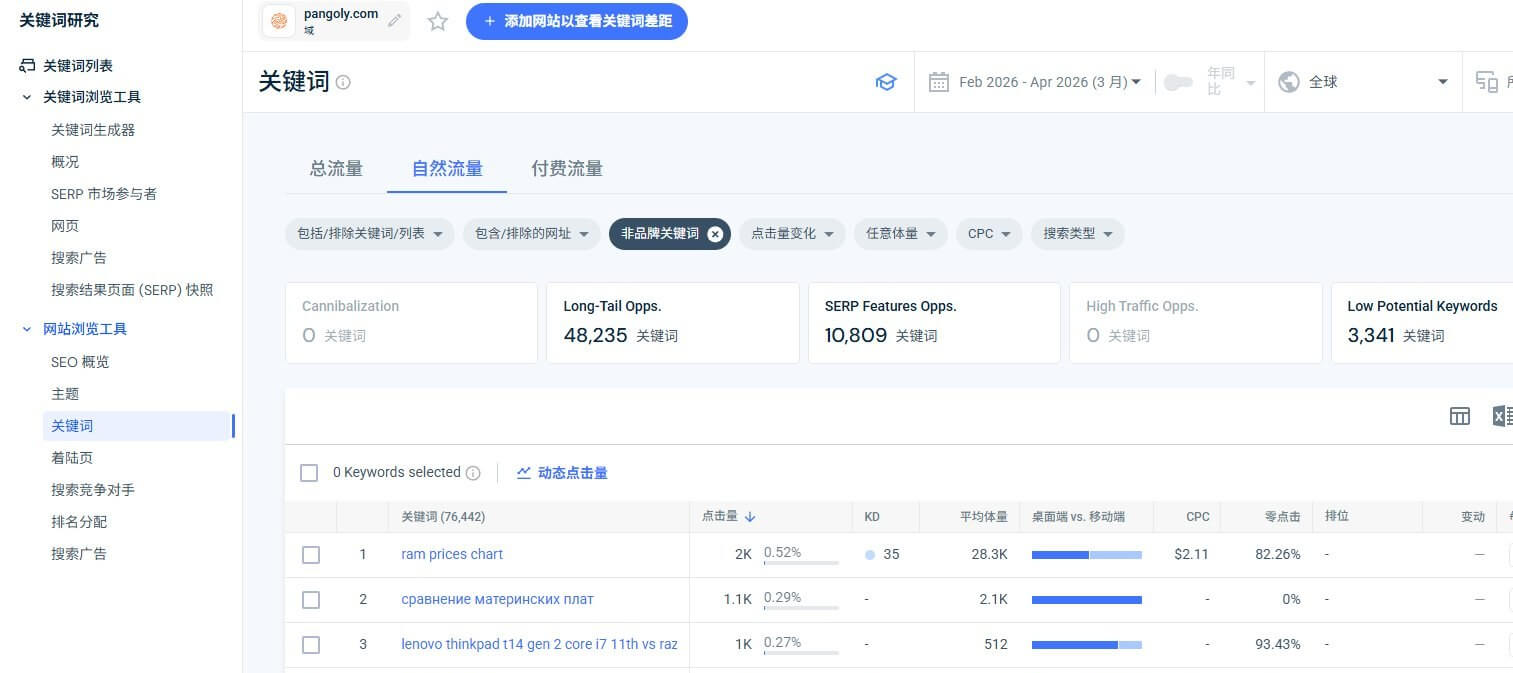Sort by the 零点击 column header
Screen dimensions: 1513x673
pos(1282,517)
